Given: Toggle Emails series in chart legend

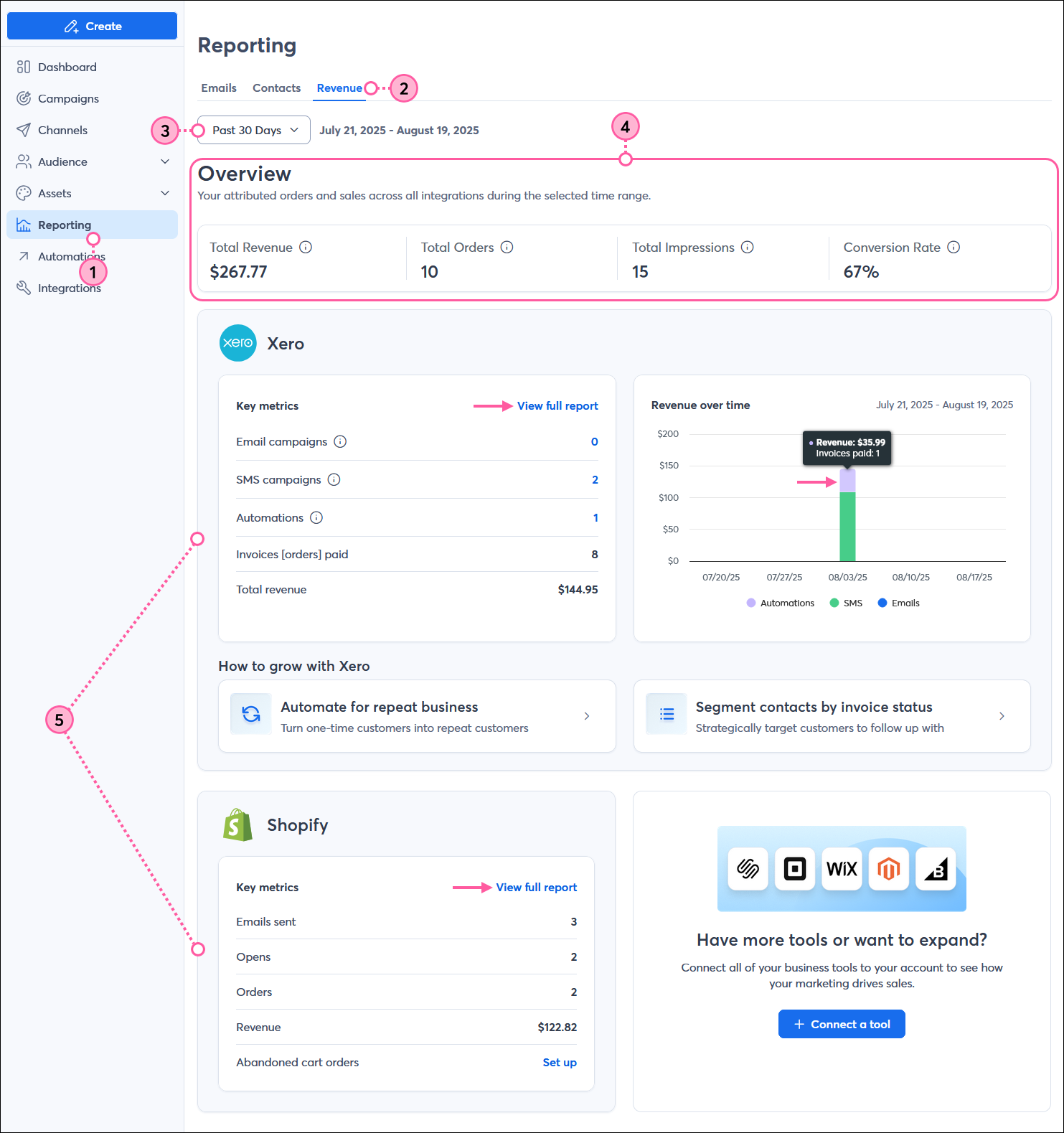Looking at the screenshot, I should 898,603.
